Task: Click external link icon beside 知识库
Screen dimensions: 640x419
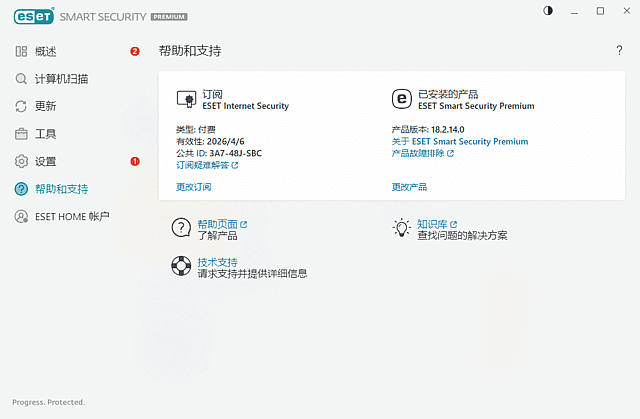Action: [453, 224]
